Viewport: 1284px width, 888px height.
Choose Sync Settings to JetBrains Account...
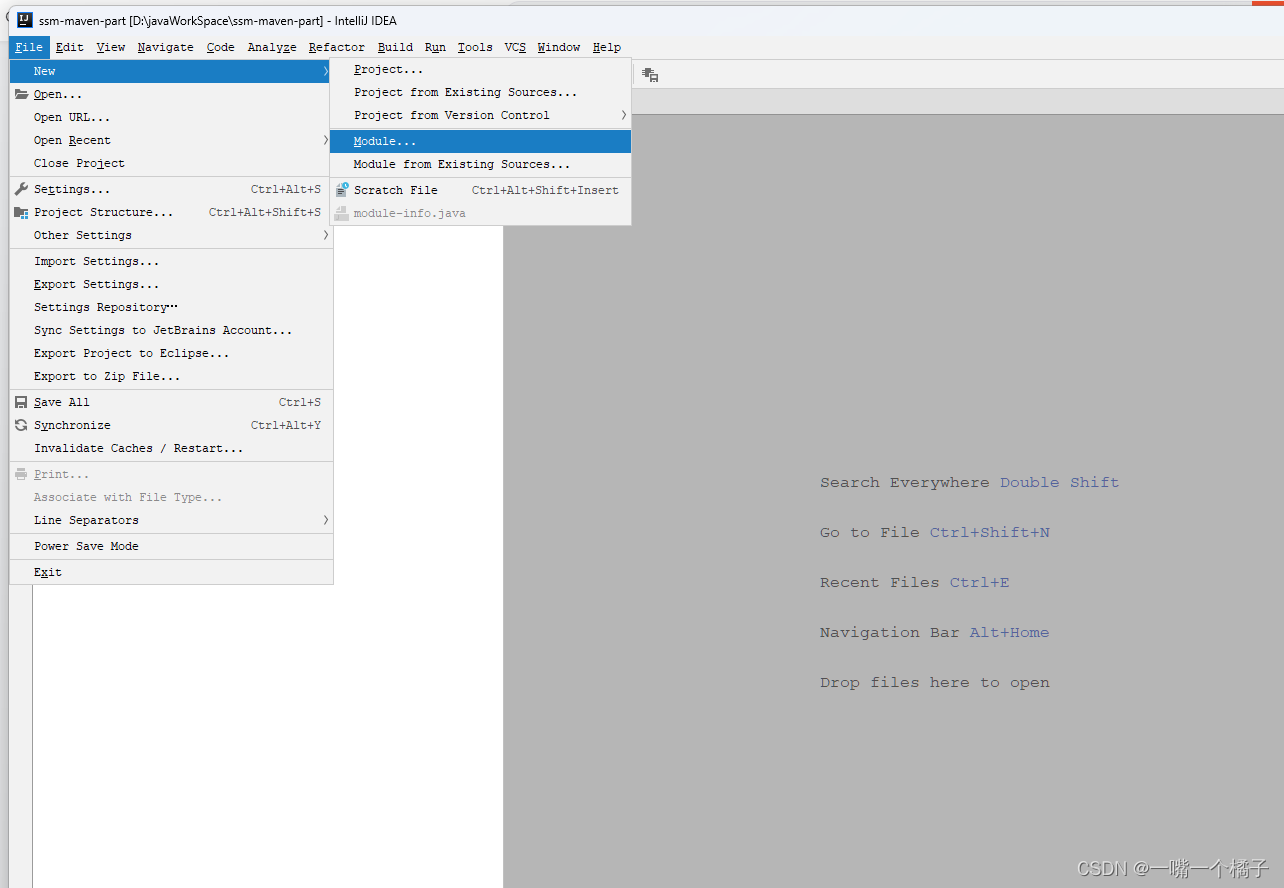[171, 330]
